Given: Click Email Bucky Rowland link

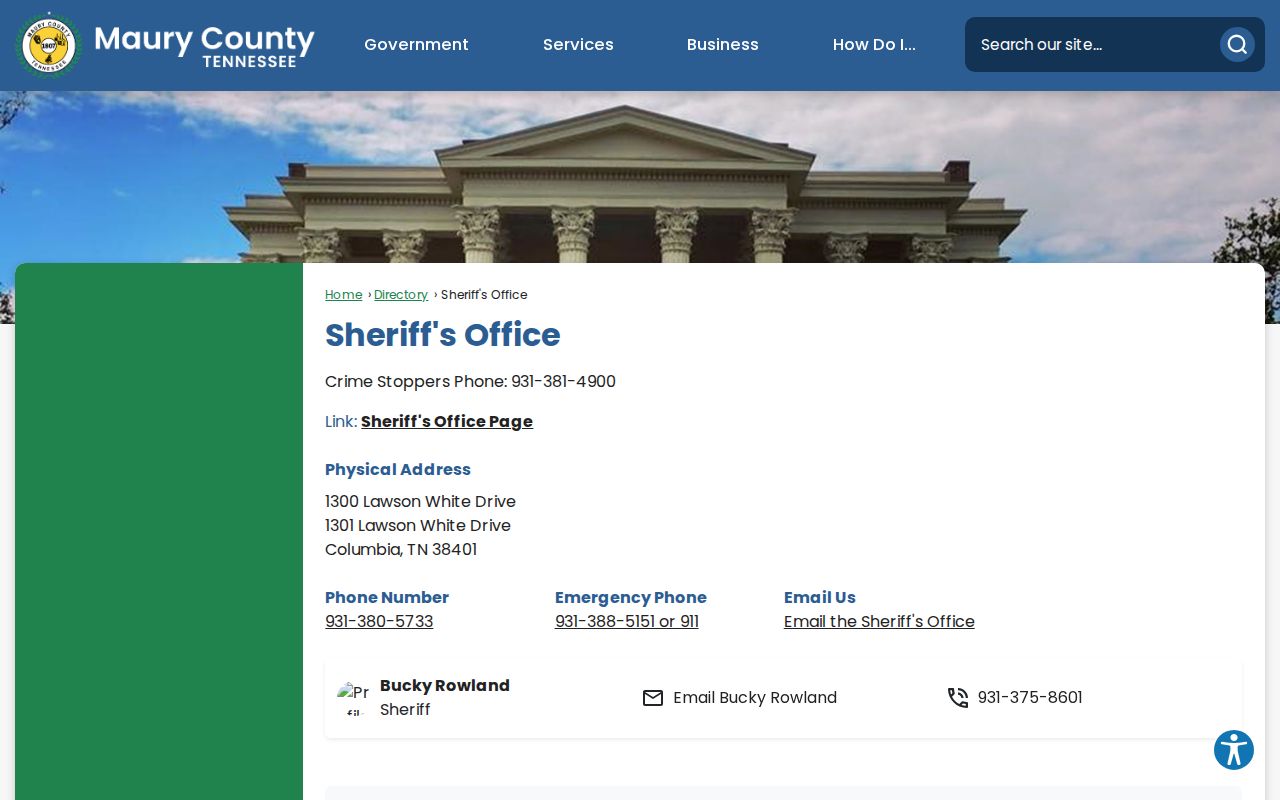Looking at the screenshot, I should (x=755, y=698).
